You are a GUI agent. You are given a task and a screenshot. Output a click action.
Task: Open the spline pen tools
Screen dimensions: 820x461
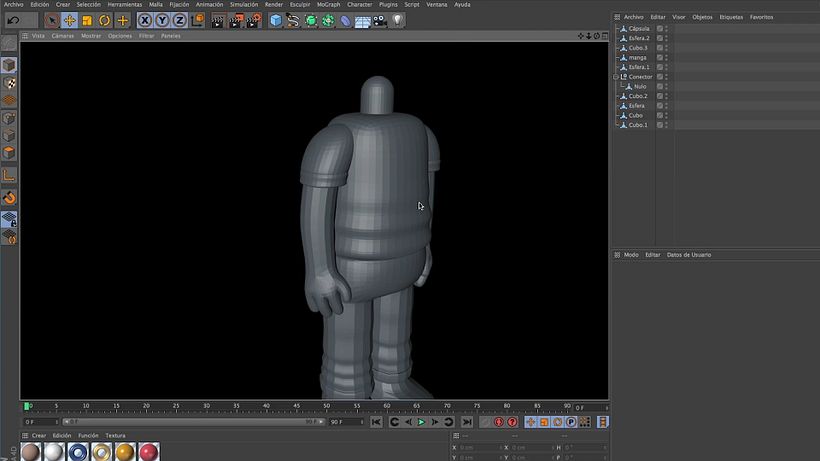(293, 20)
